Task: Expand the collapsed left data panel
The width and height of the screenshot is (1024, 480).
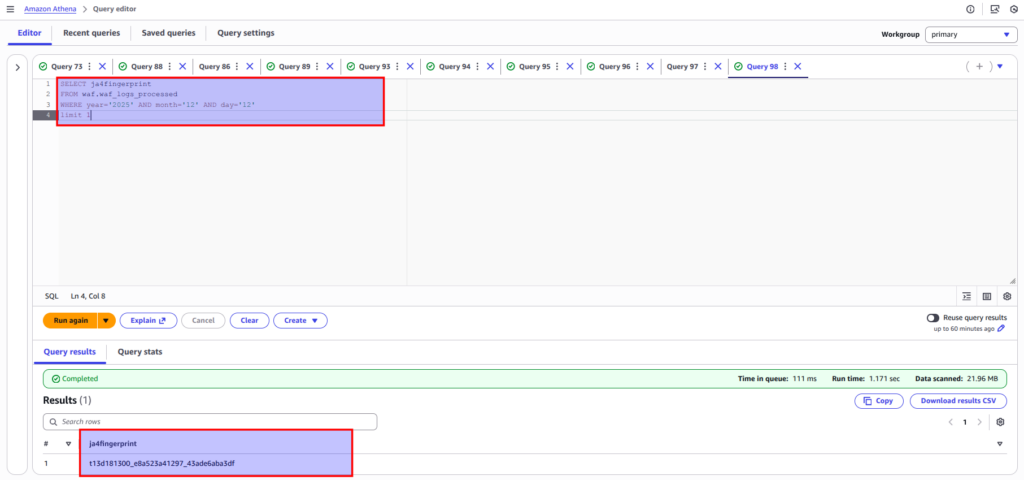Action: point(18,67)
